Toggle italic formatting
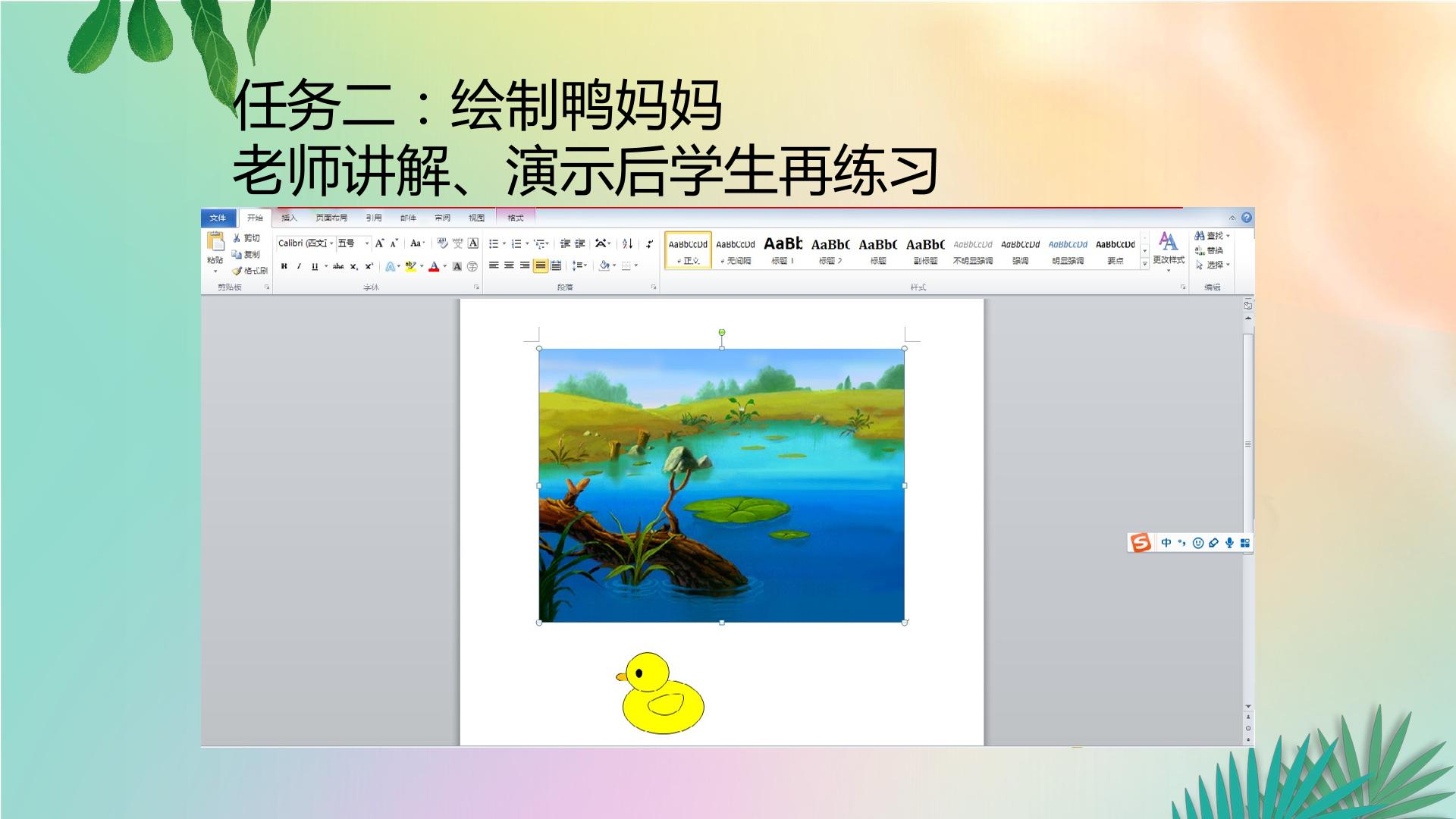This screenshot has width=1456, height=819. 299,266
